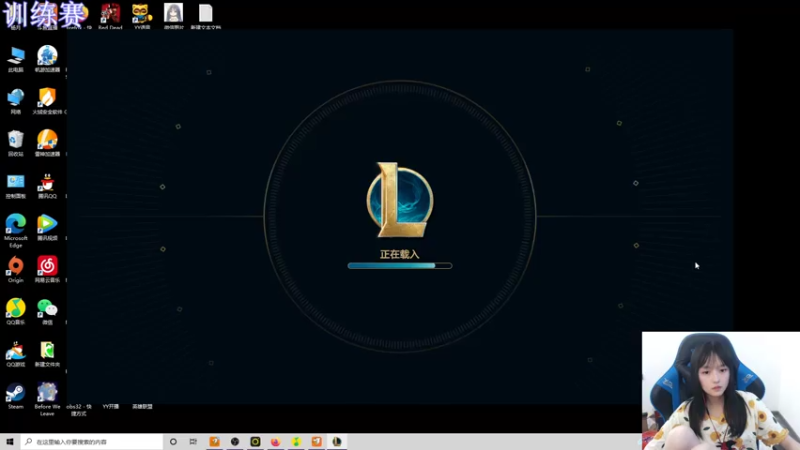800x450 pixels.
Task: Launch 微信 WeChat desktop shortcut
Action: 47,309
